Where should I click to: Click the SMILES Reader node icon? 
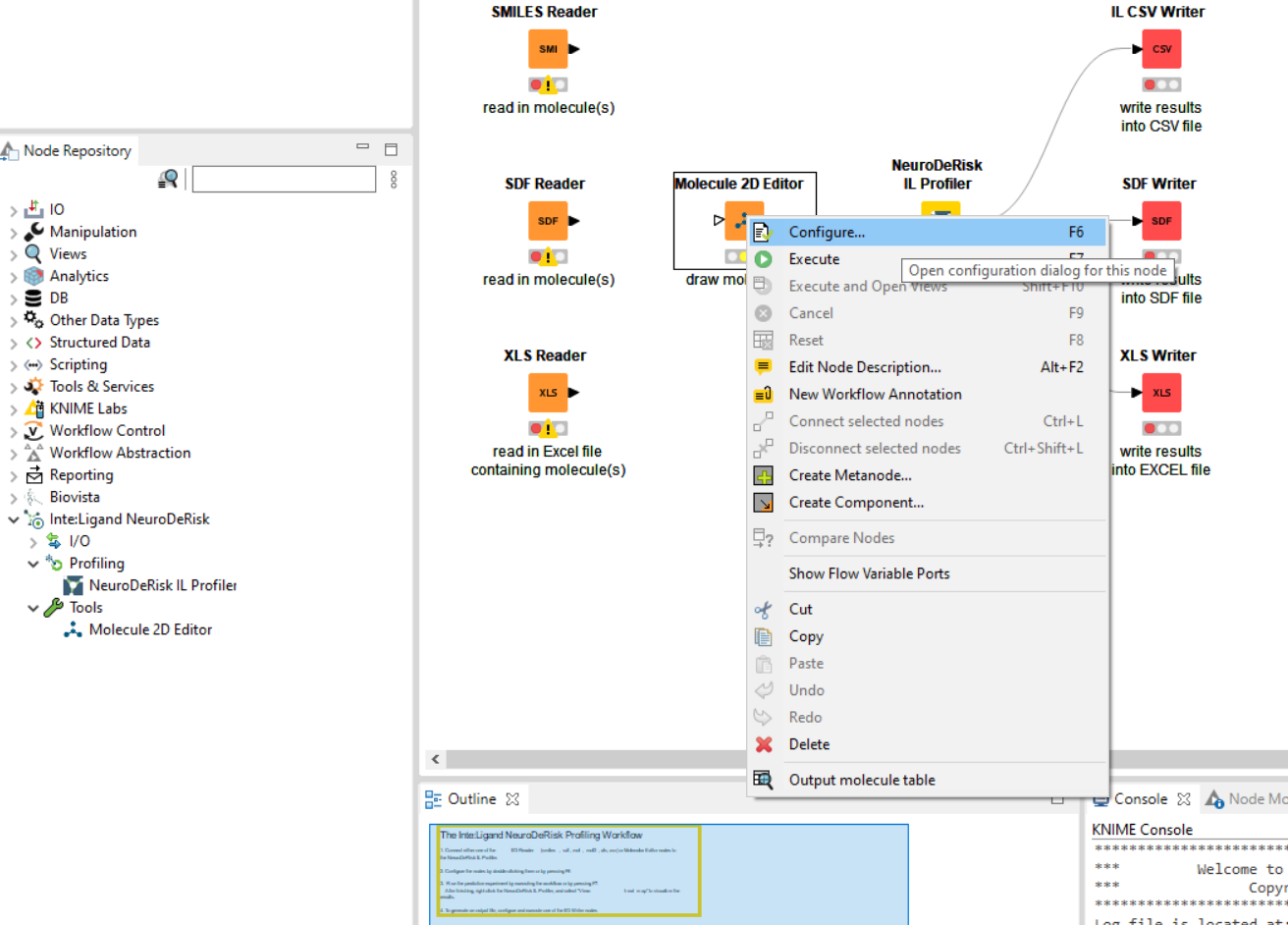coord(548,49)
